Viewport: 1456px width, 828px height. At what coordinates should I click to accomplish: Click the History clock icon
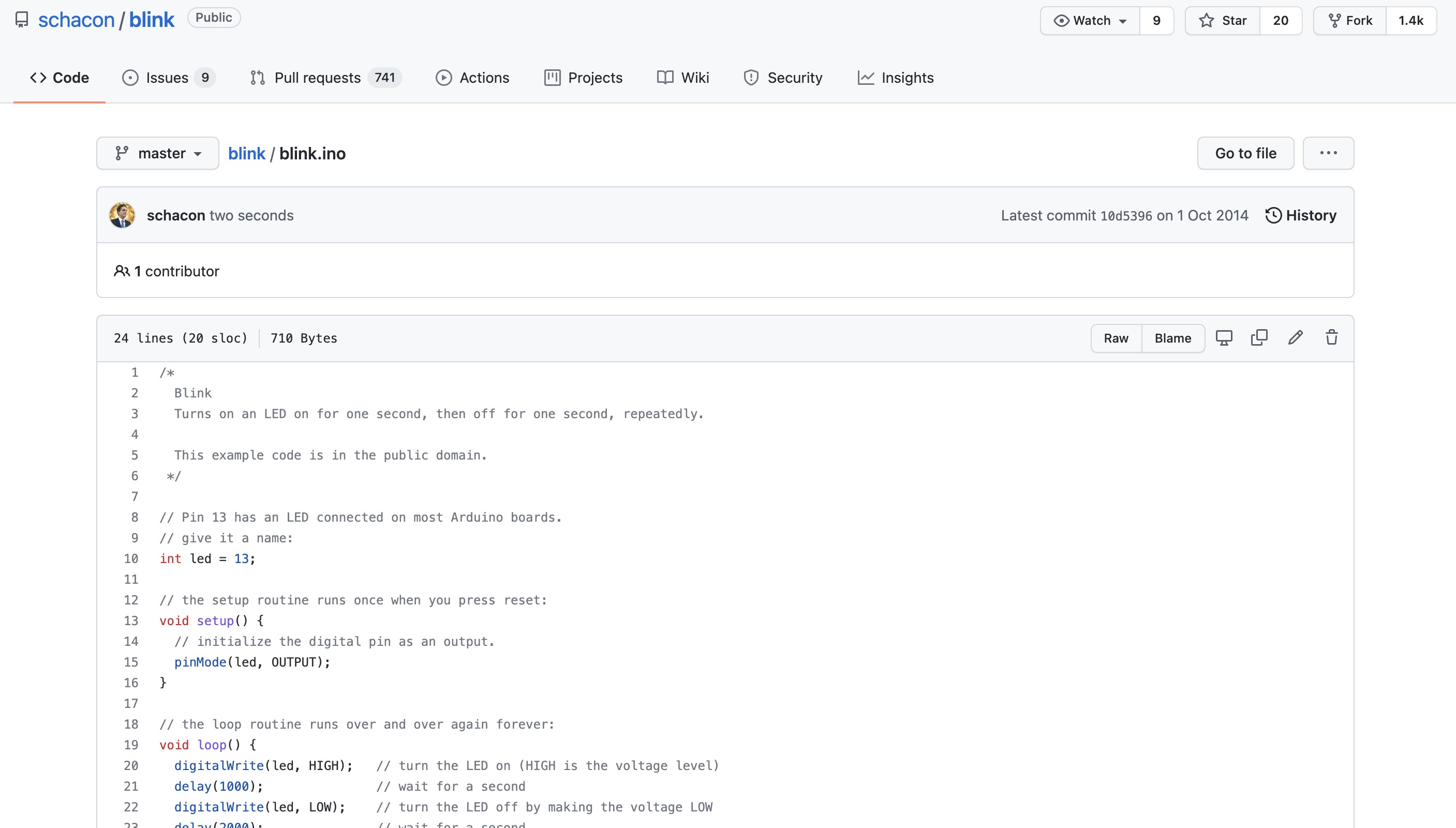(1273, 215)
